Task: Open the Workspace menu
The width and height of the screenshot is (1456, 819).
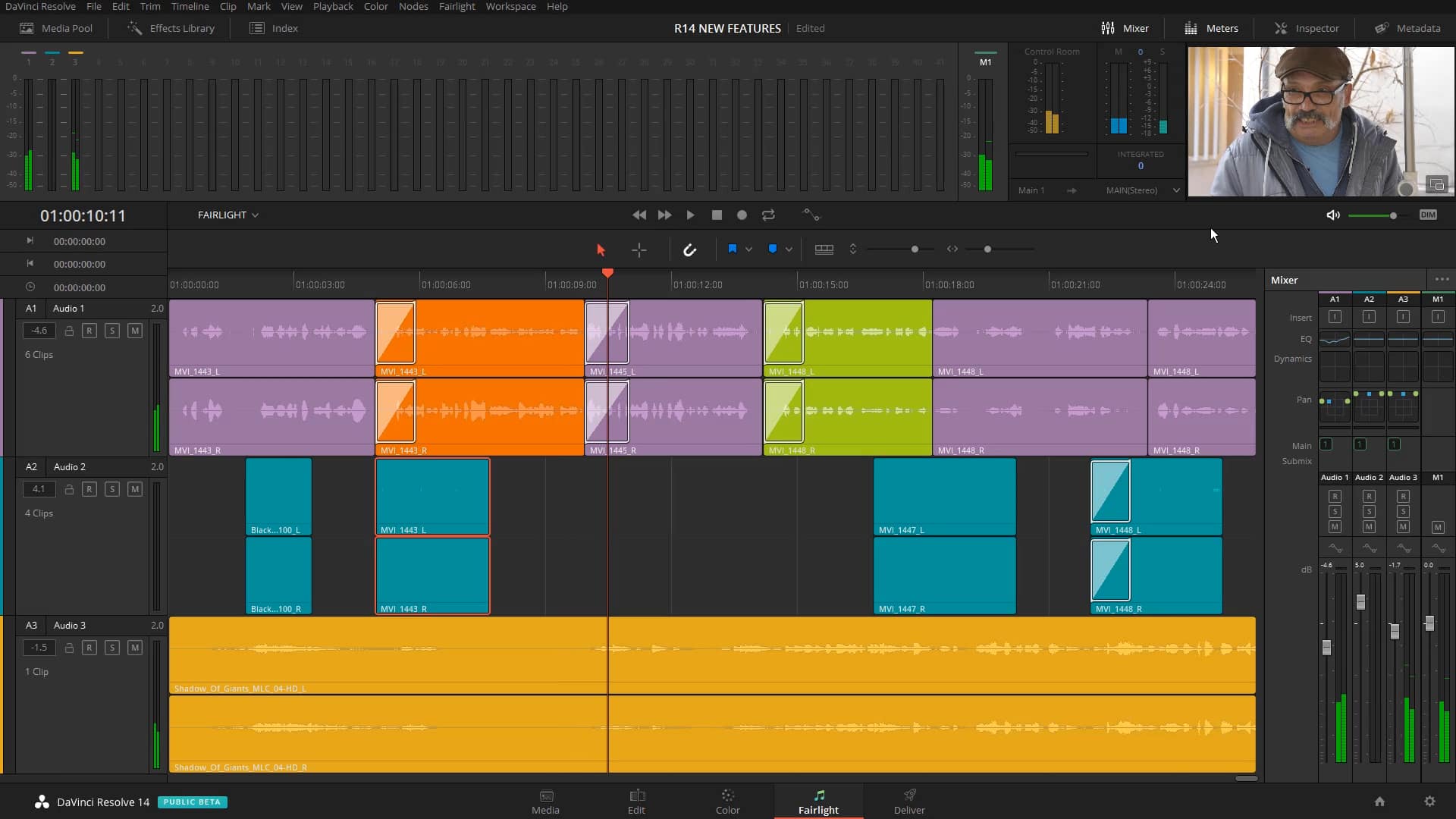Action: click(510, 6)
